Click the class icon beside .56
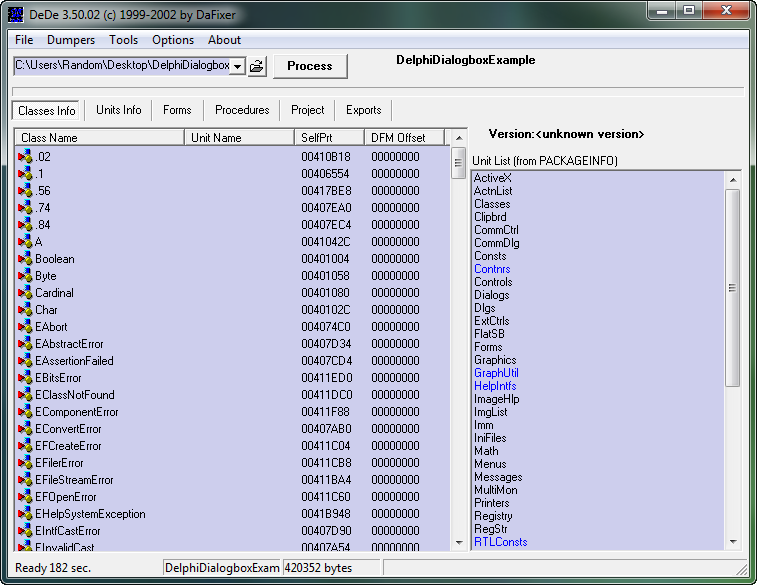 (x=25, y=191)
